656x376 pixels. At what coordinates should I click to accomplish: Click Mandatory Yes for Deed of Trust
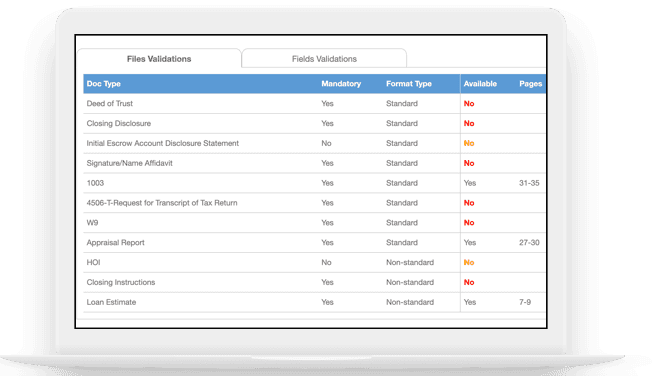coord(327,103)
